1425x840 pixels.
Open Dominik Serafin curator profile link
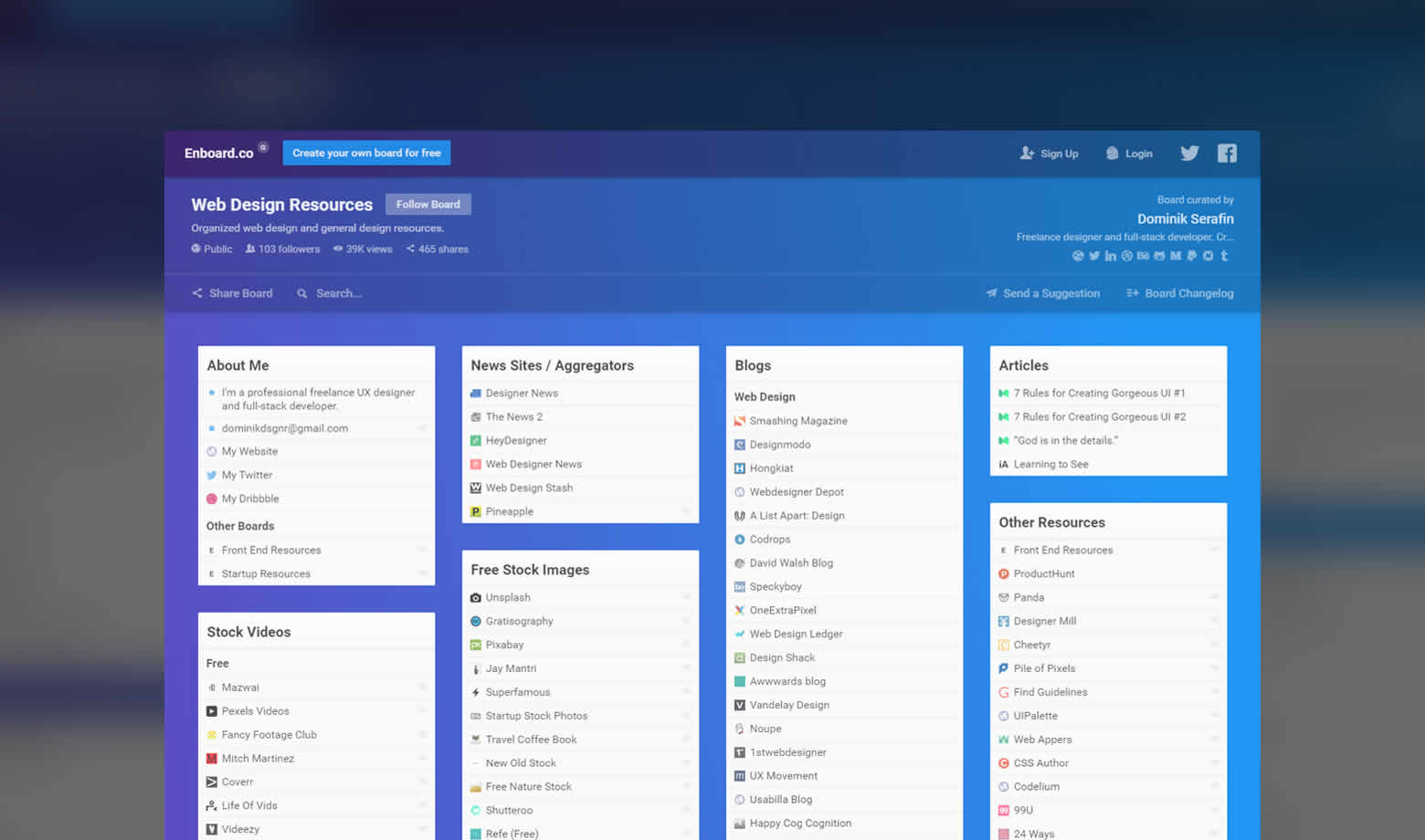1185,219
